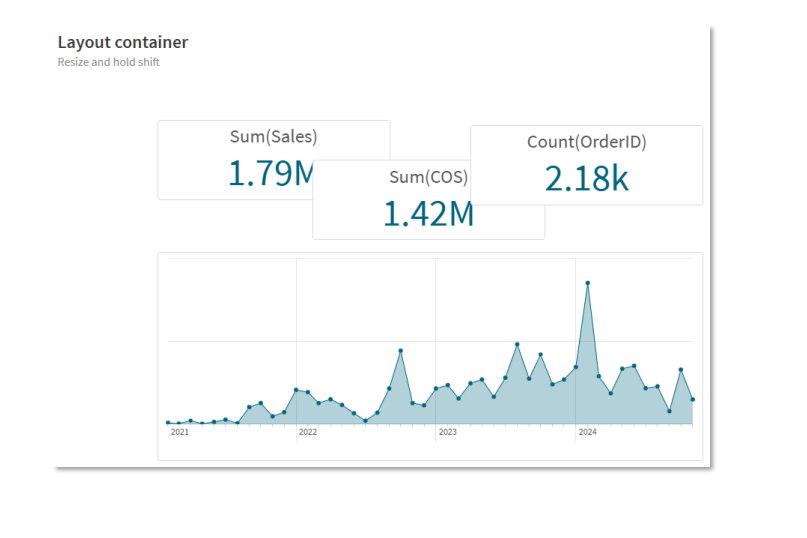
Task: Click the Sum(COS) KPI title
Action: click(428, 178)
